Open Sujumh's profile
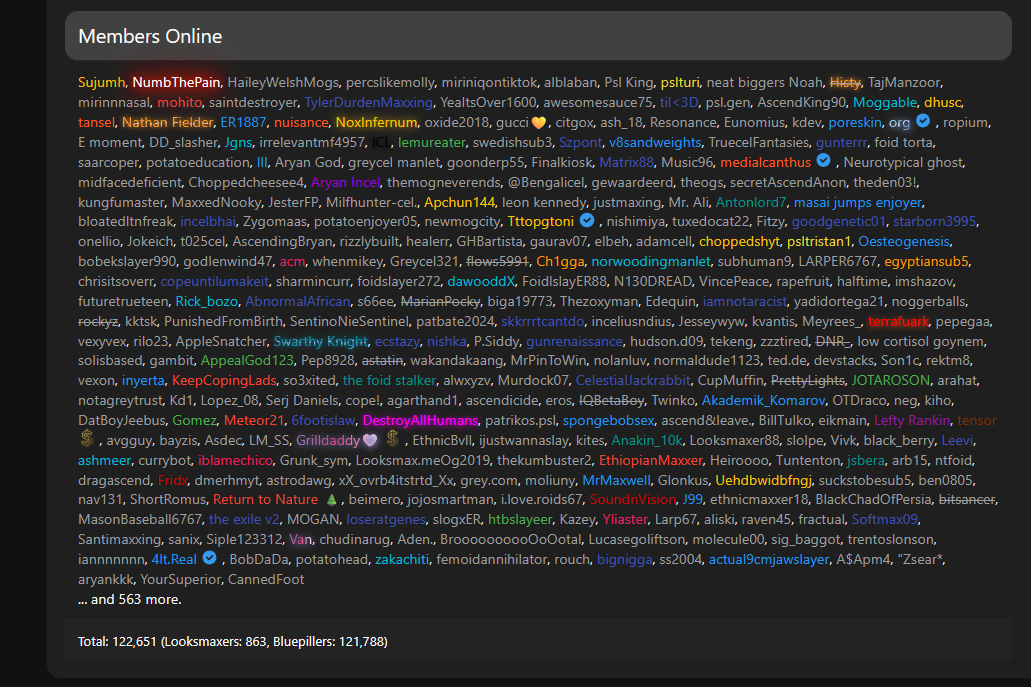Image resolution: width=1031 pixels, height=687 pixels. coord(101,82)
